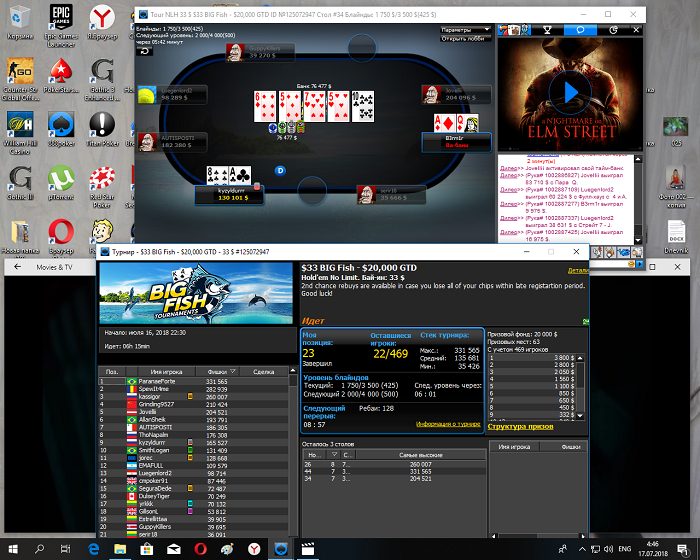Click the note icon next to kyzyldurrr in list
The width and height of the screenshot is (700, 560).
(x=190, y=443)
